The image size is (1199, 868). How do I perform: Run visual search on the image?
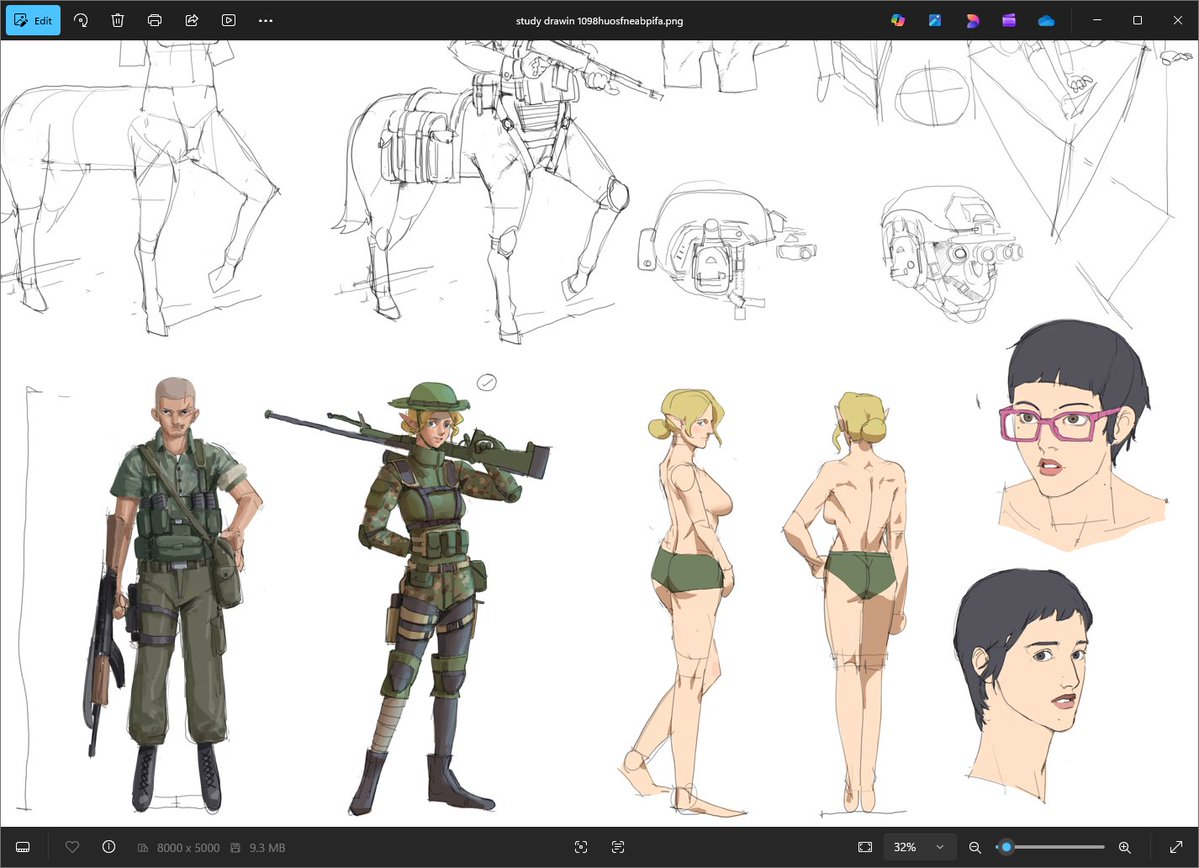[x=580, y=847]
